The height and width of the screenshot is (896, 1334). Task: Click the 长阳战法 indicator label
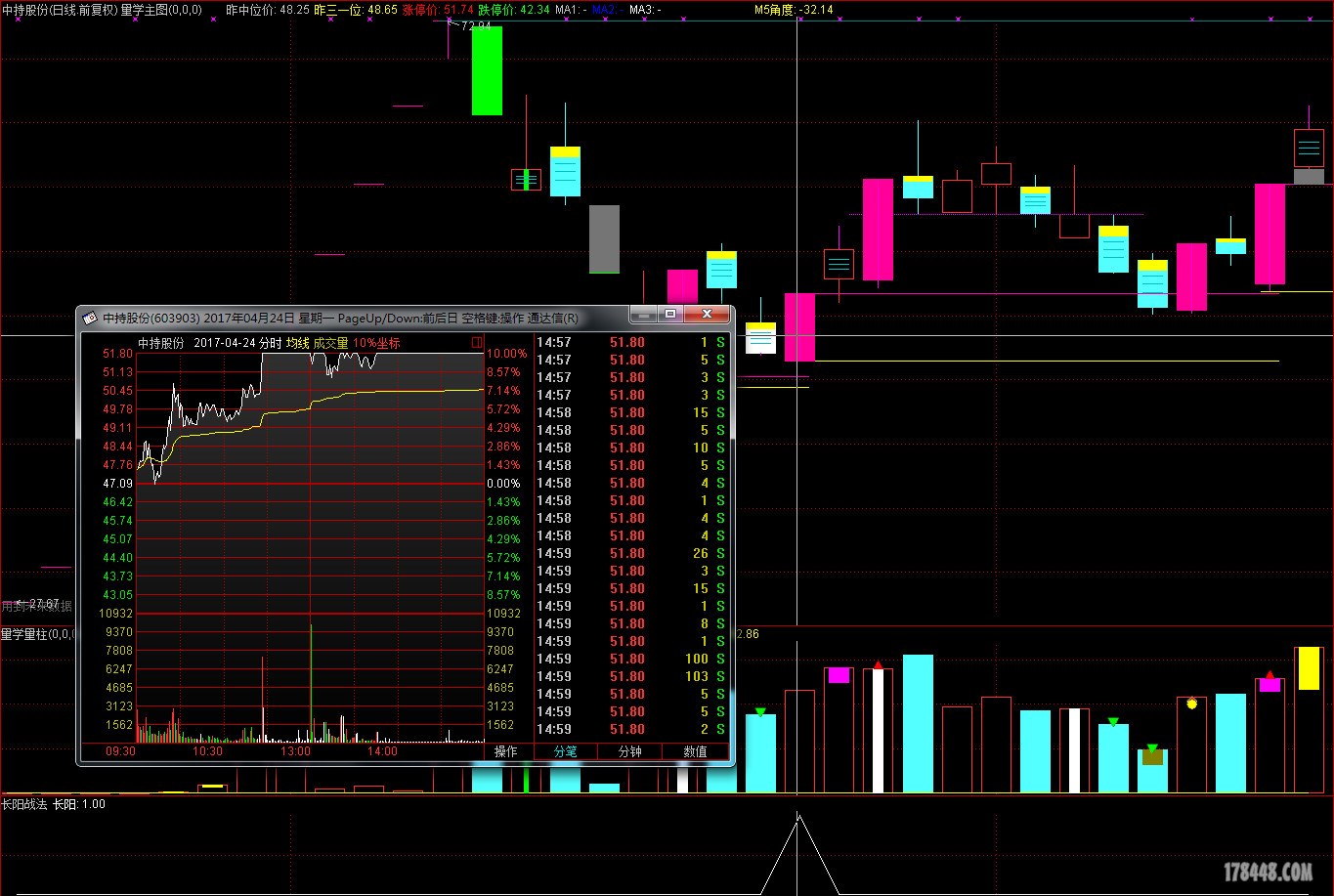24,804
